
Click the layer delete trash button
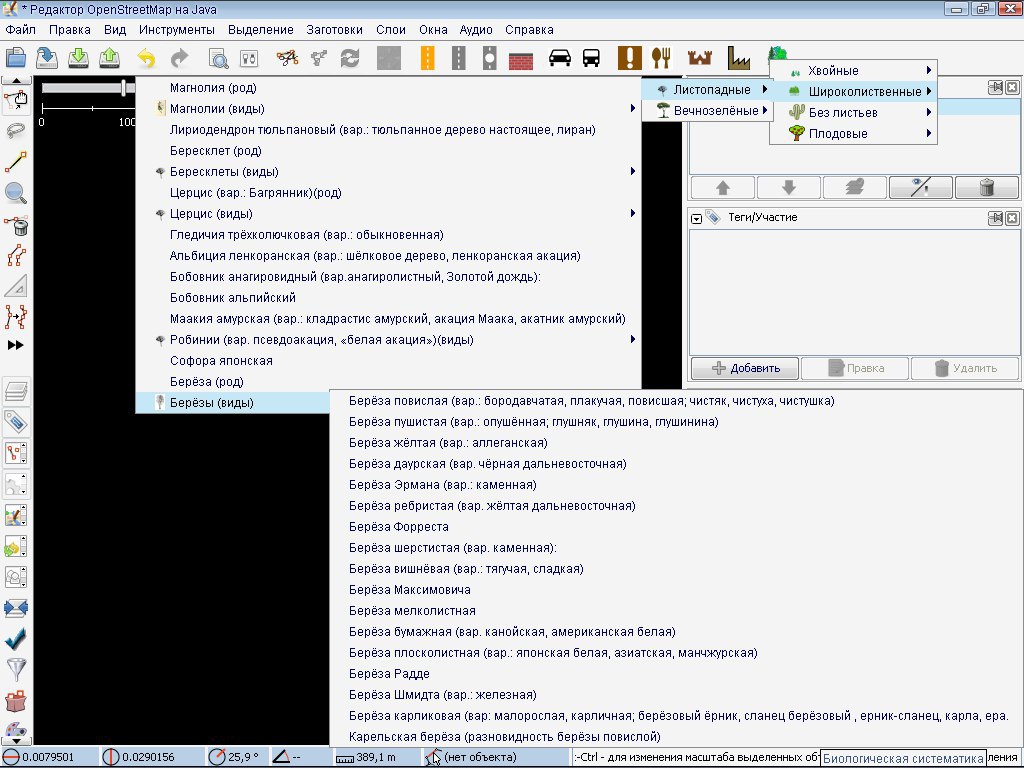pyautogui.click(x=986, y=187)
